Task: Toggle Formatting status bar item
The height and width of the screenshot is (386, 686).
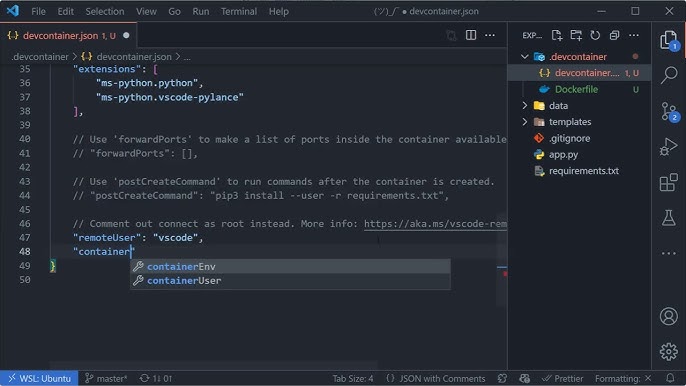Action: [623, 379]
